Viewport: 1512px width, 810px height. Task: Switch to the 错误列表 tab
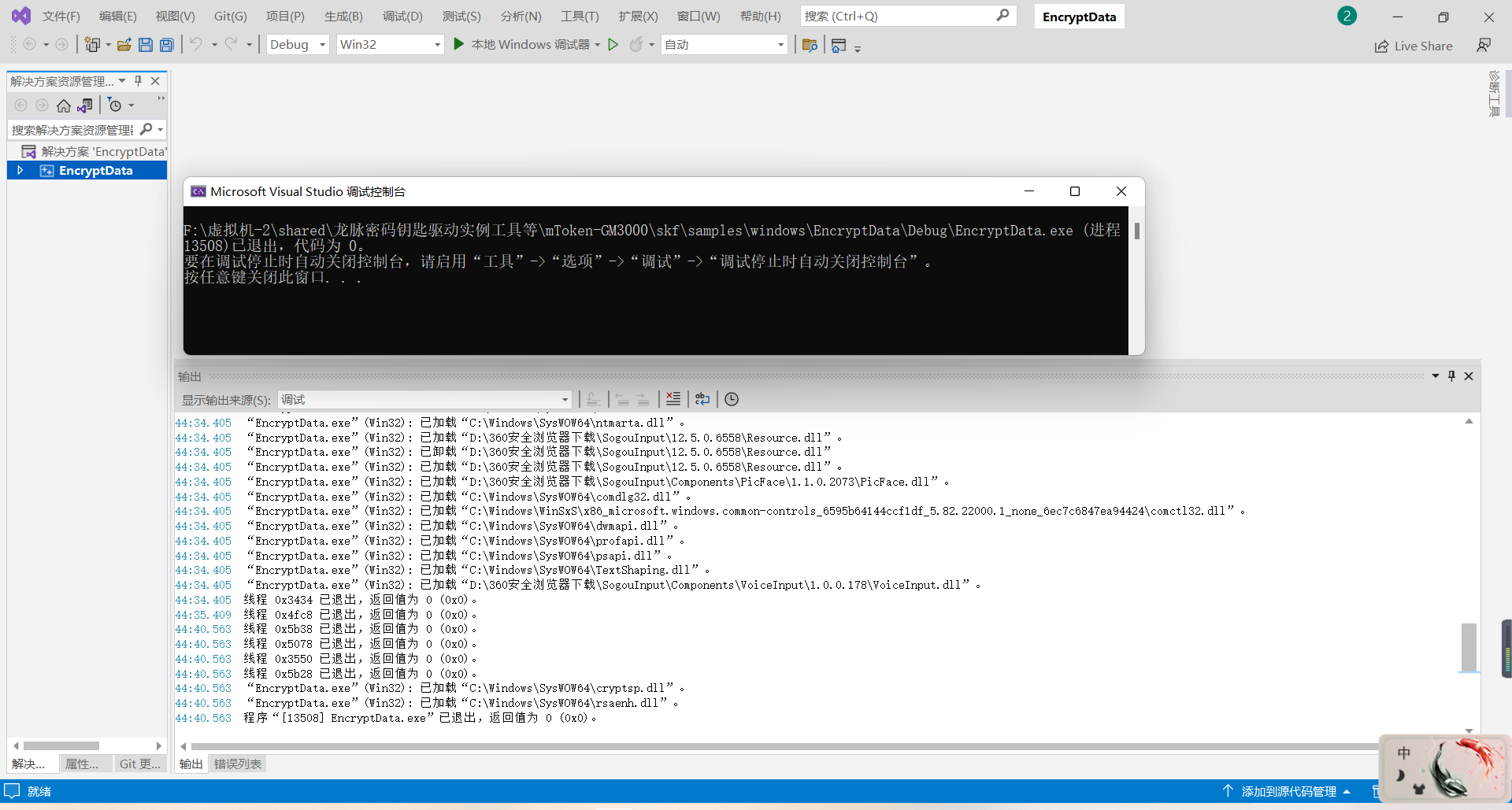[238, 764]
